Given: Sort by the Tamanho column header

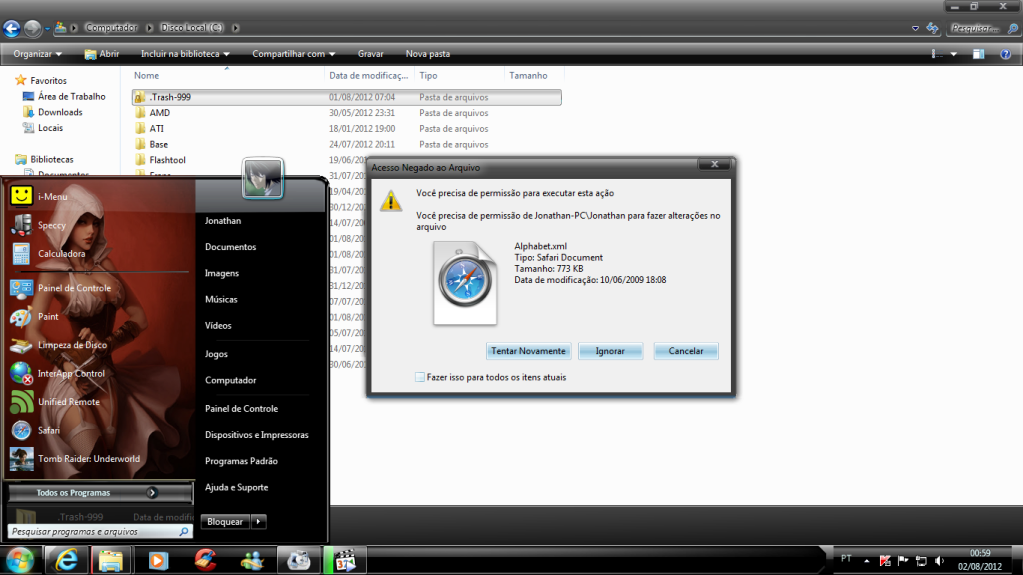Looking at the screenshot, I should (528, 76).
